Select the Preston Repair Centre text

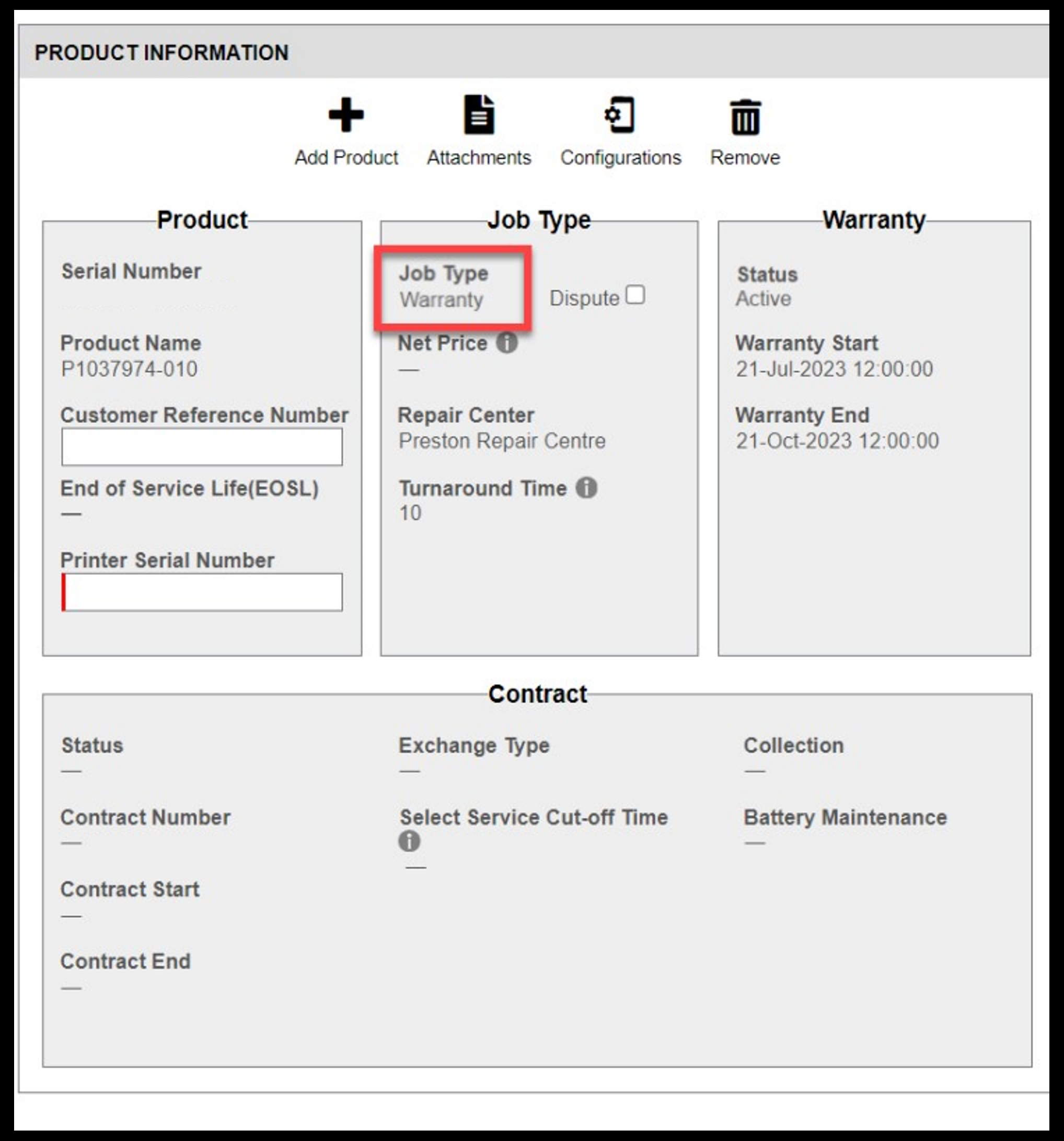(x=502, y=441)
